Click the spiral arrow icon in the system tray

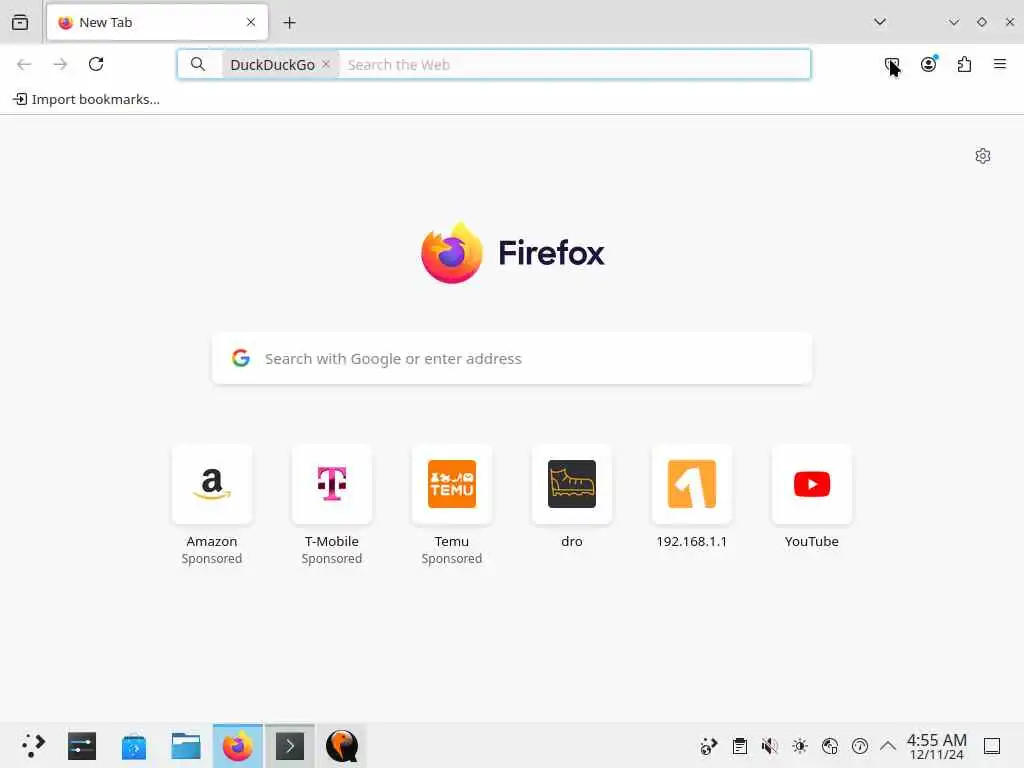point(709,746)
